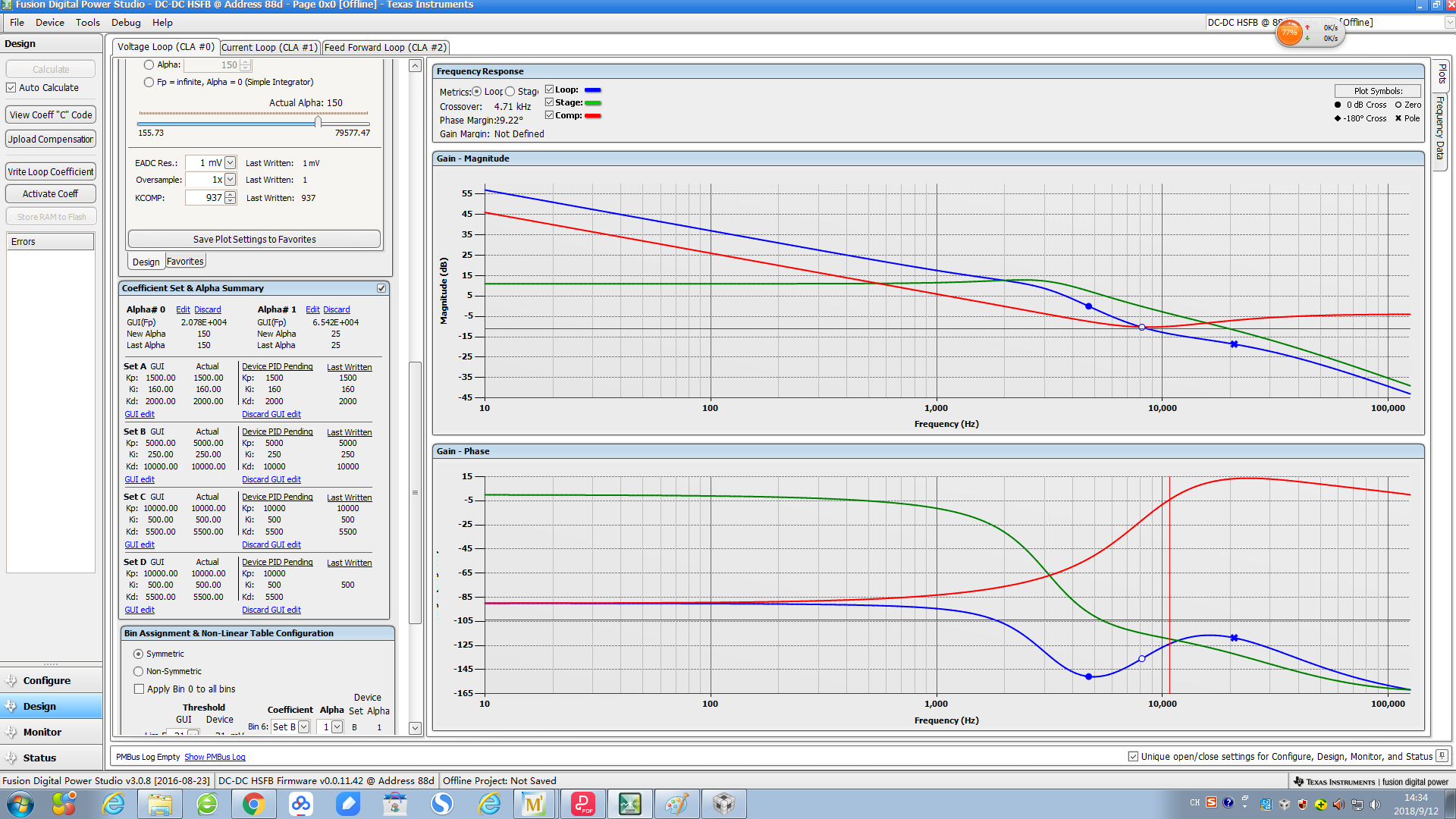Click Show PMBus Log link
This screenshot has height=819, width=1456.
(x=215, y=757)
